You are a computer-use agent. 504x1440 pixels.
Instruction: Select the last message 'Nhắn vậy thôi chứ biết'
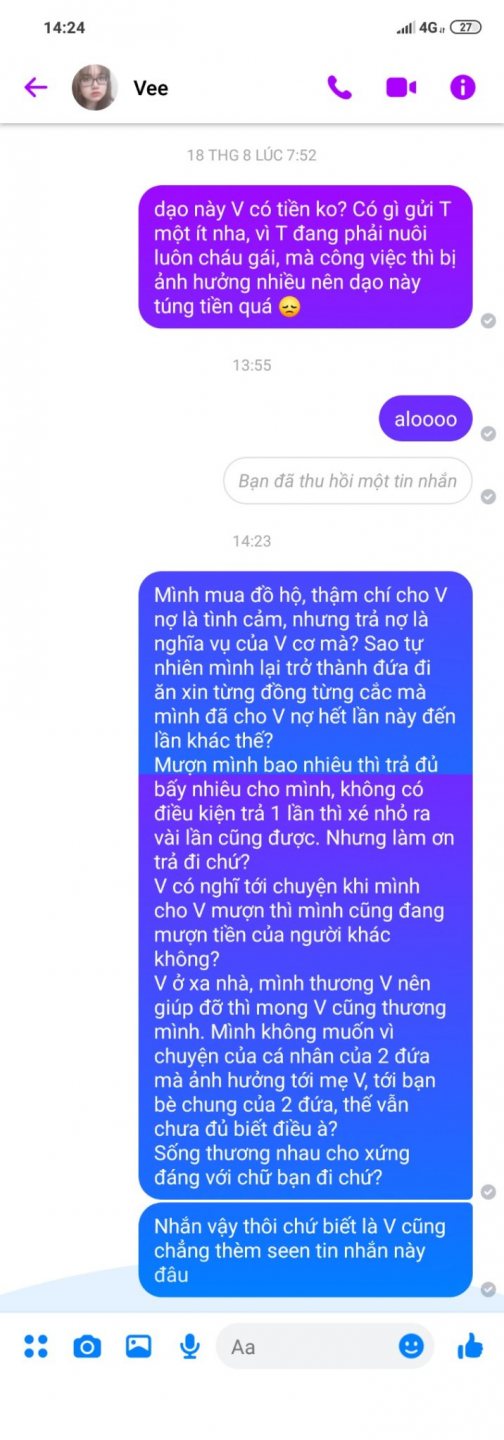[305, 1250]
